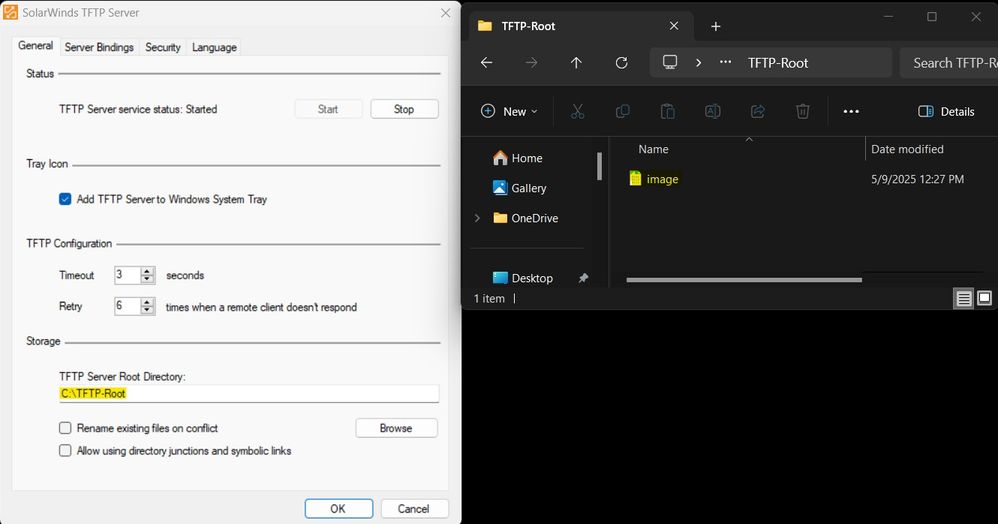Click the Cut scissors icon in Explorer toolbar
The height and width of the screenshot is (524, 998).
(577, 111)
